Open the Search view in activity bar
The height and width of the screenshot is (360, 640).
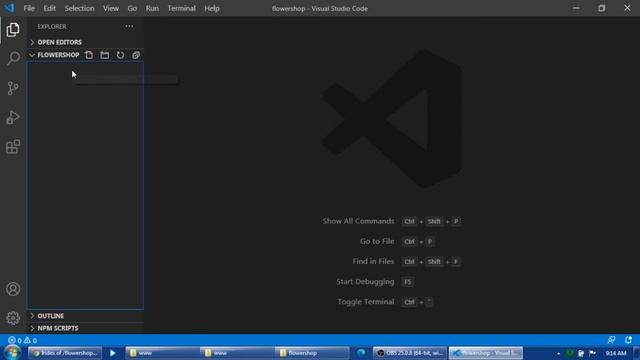click(x=13, y=58)
